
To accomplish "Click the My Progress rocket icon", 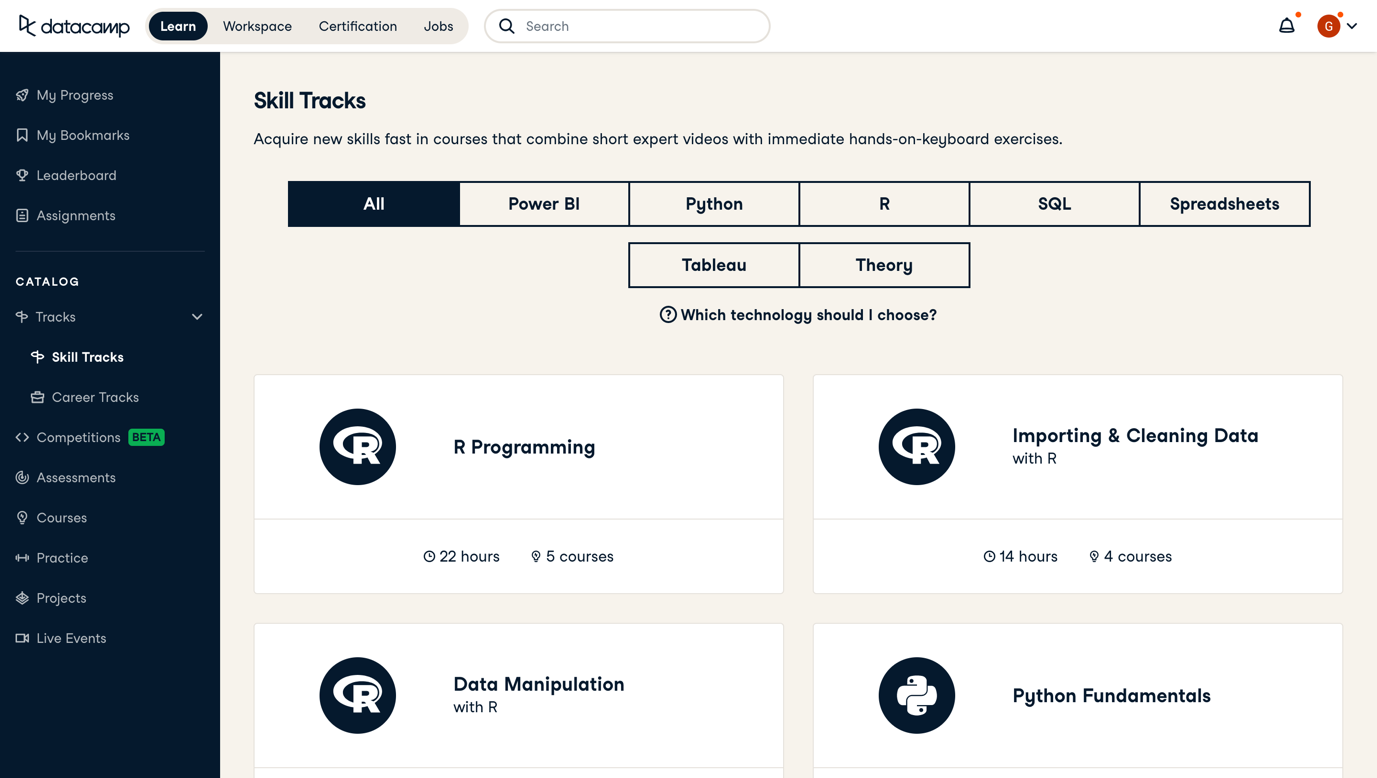I will coord(22,95).
